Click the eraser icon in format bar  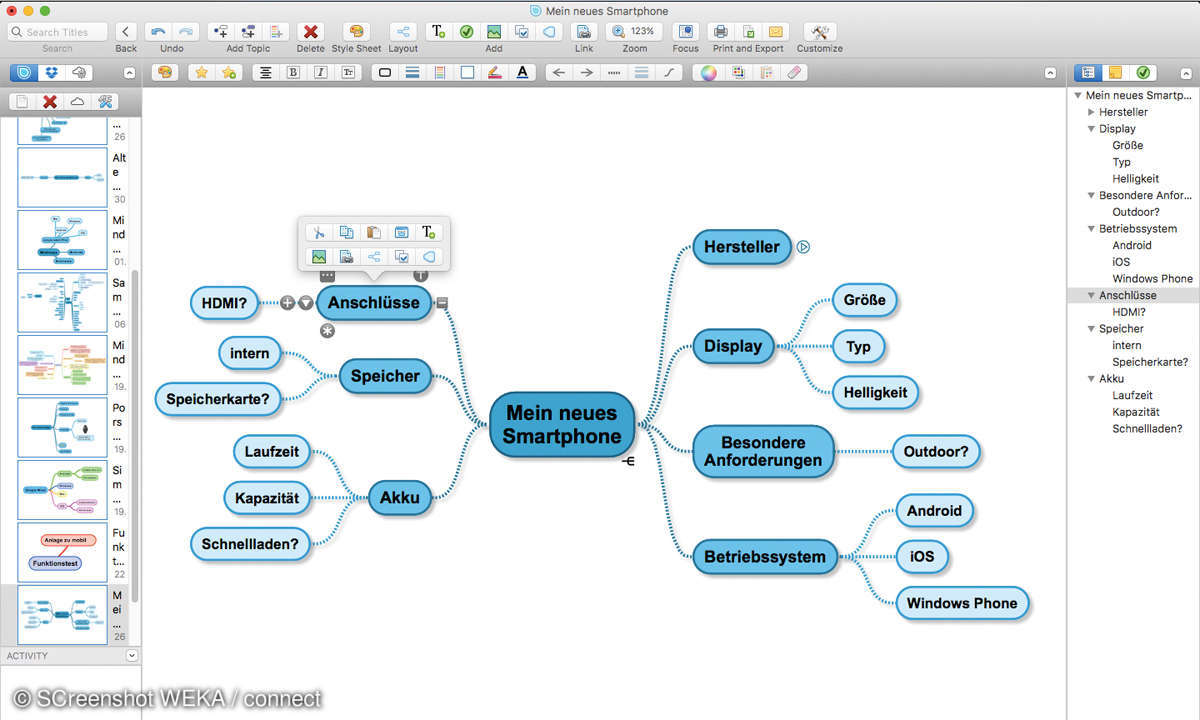795,72
